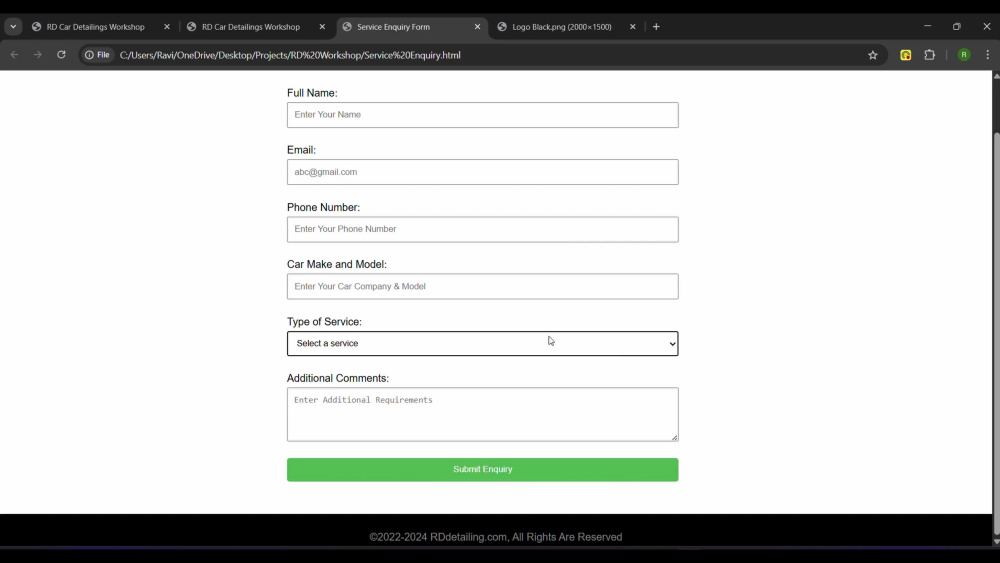The image size is (1000, 563).
Task: Open the tab search dropdown arrow
Action: click(13, 27)
